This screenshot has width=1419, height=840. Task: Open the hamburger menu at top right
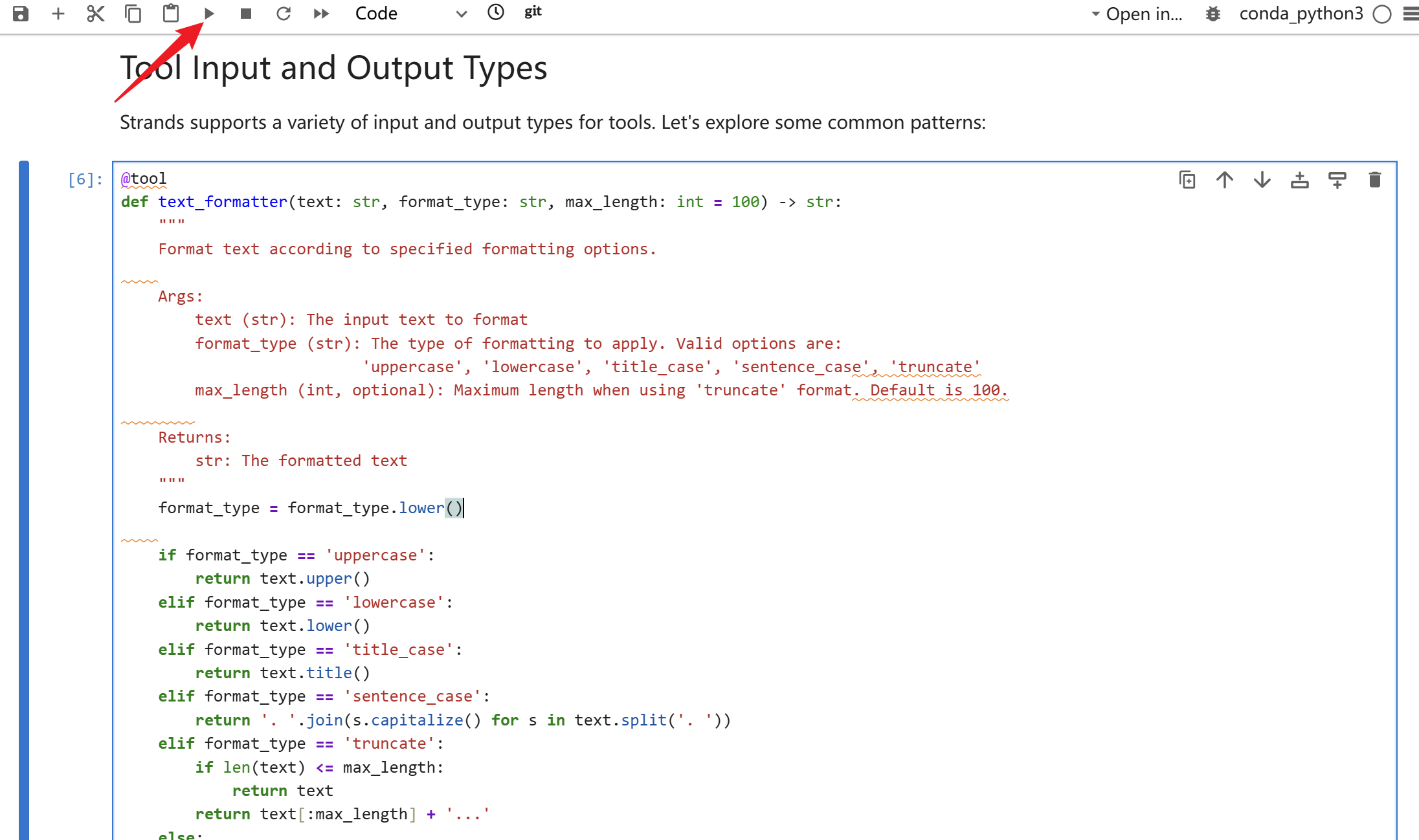tap(1411, 14)
